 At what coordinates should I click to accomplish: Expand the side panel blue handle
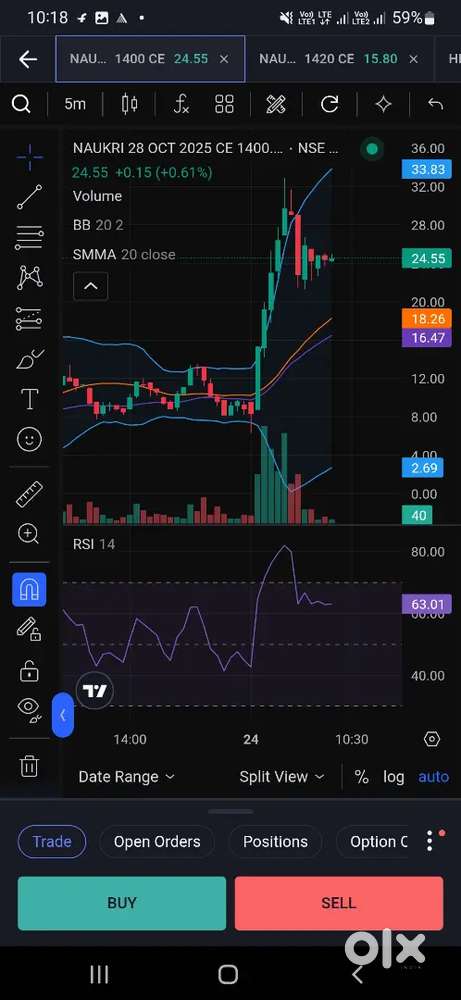(x=62, y=716)
